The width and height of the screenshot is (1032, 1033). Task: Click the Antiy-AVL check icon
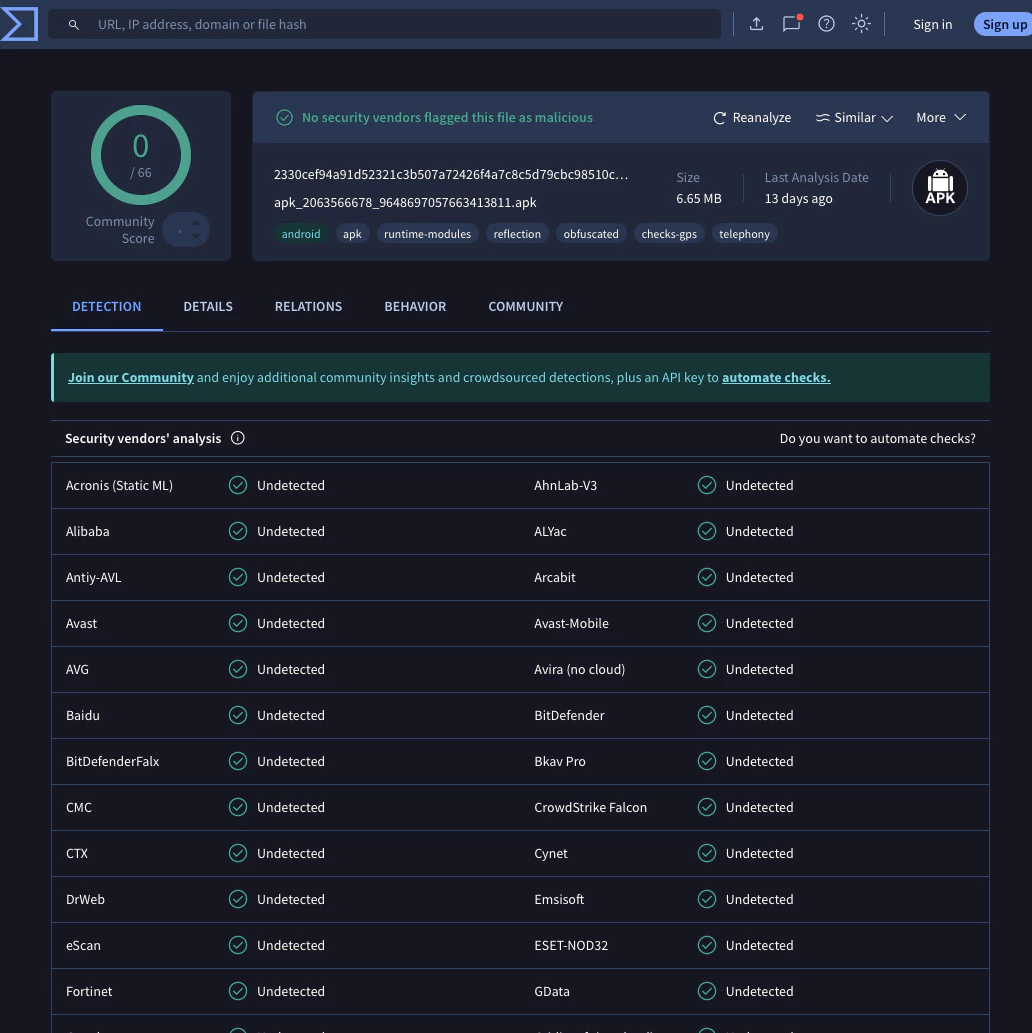(238, 577)
